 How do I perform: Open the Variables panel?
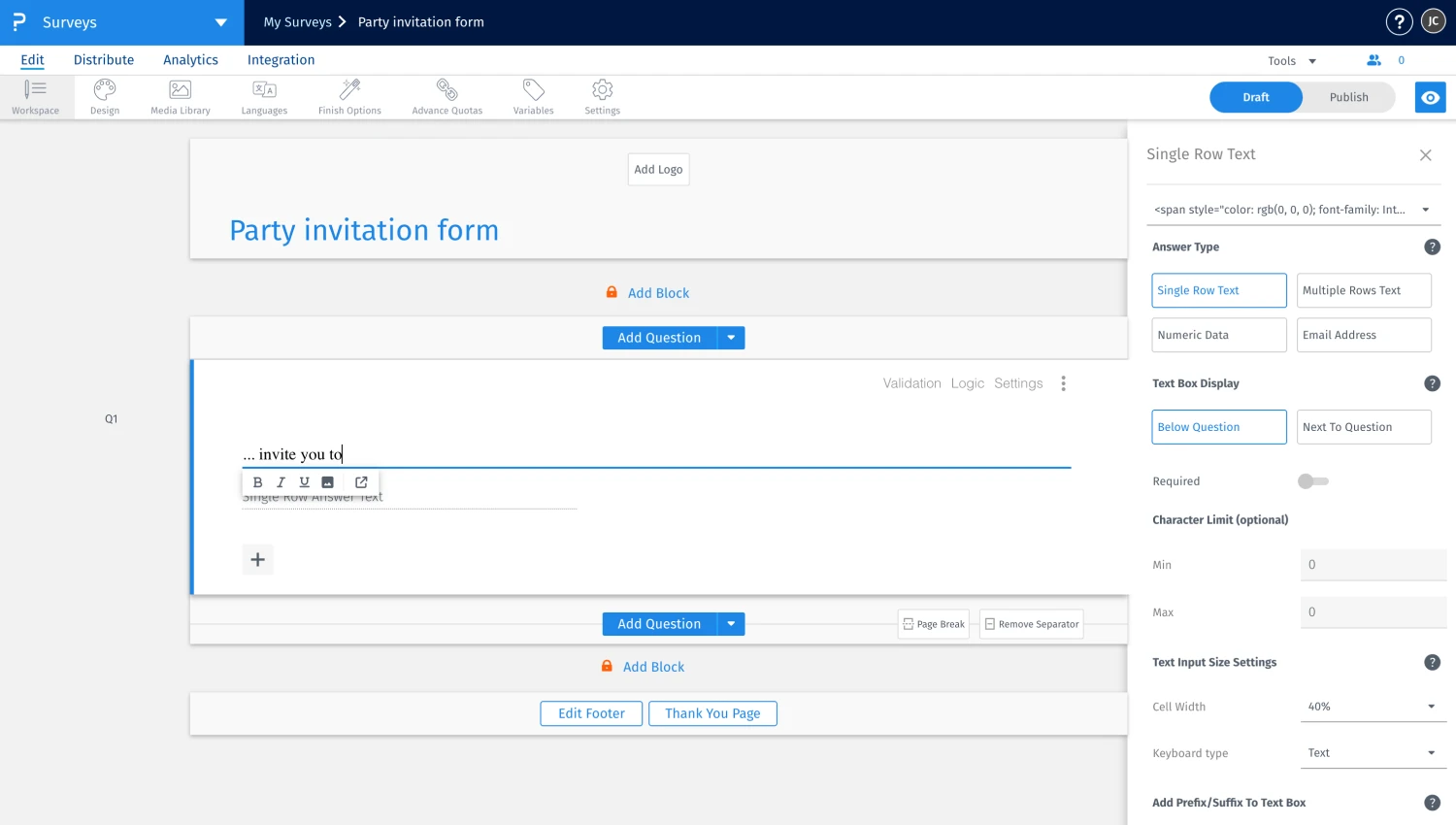(x=532, y=96)
